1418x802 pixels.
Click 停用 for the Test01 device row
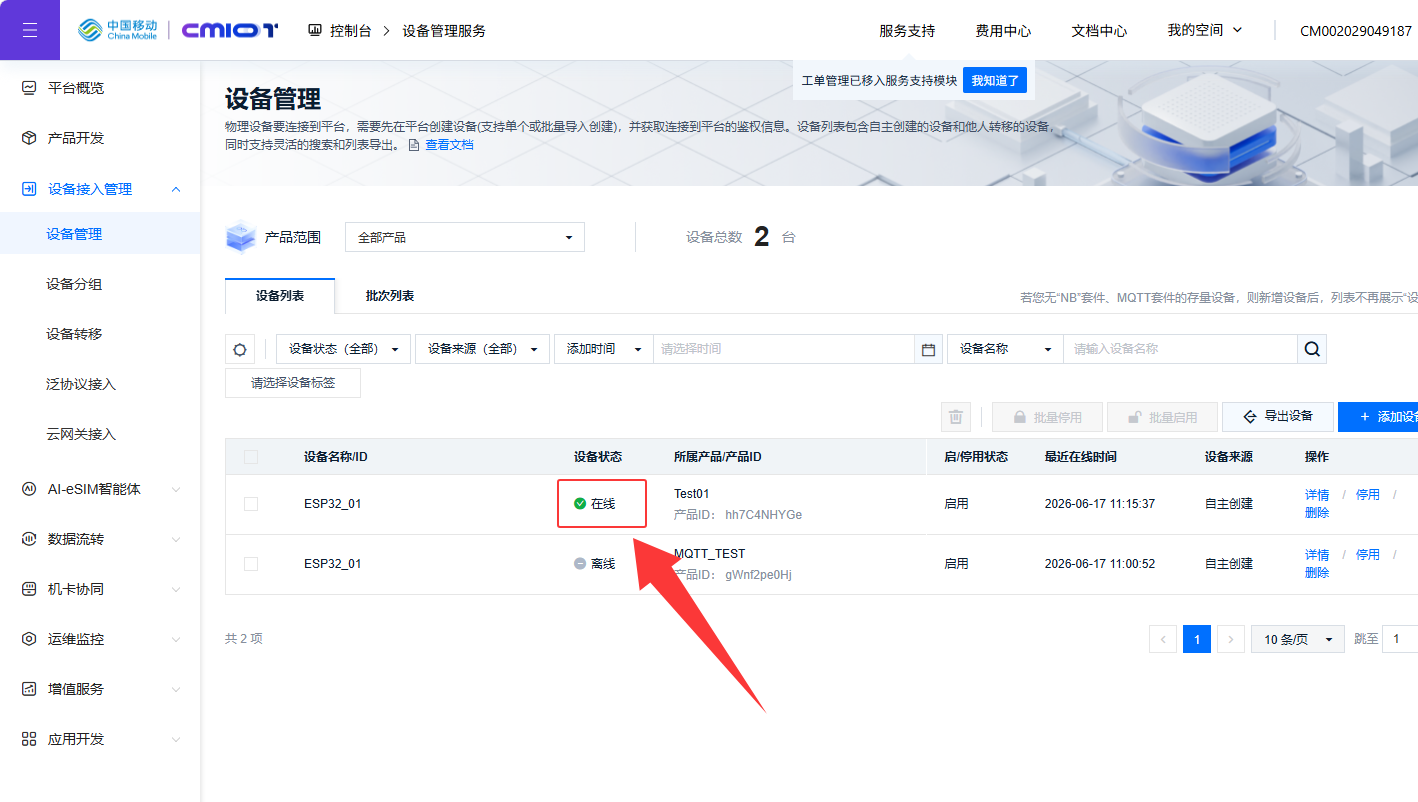[1368, 495]
